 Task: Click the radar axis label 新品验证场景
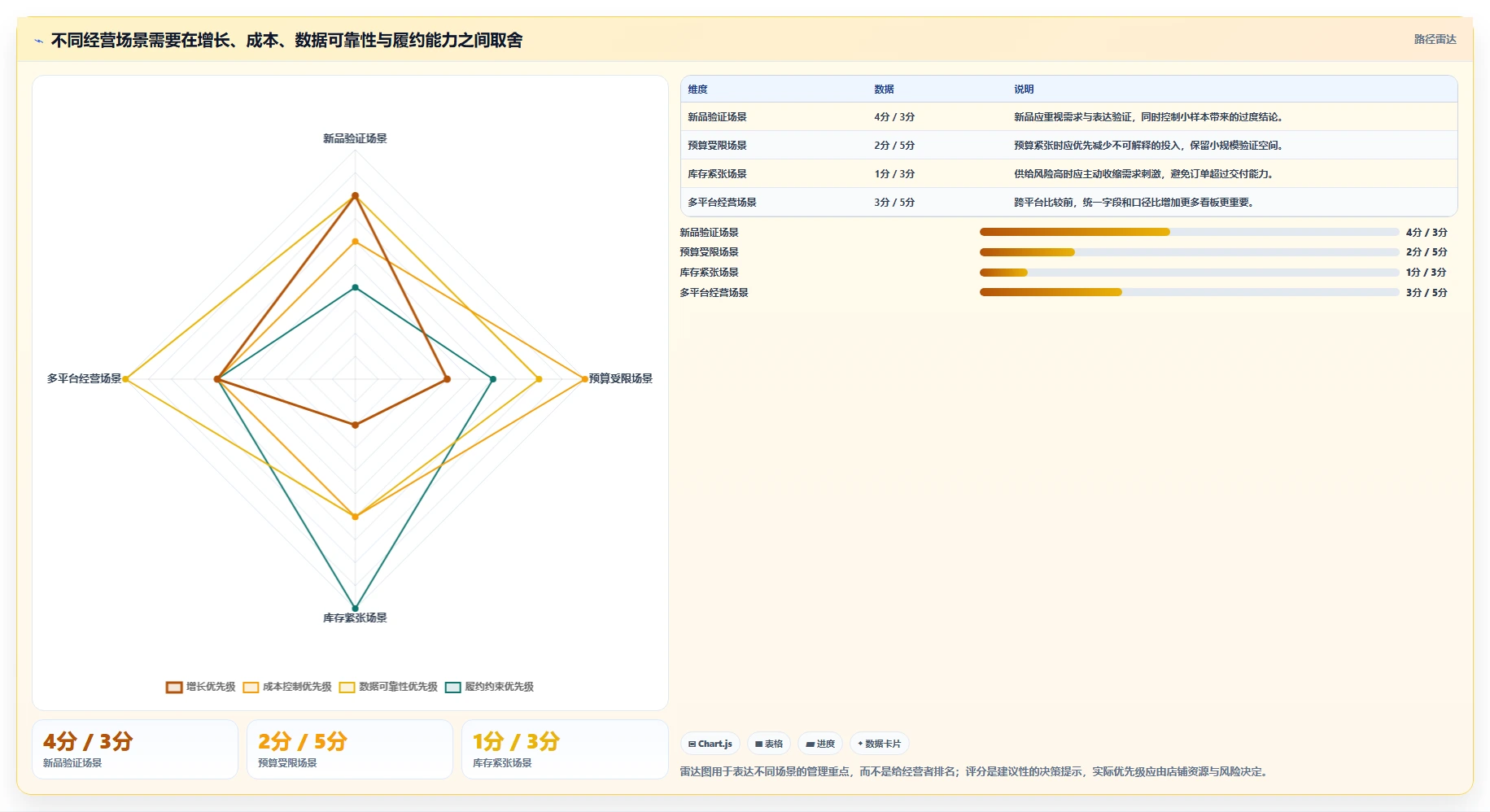tap(355, 138)
